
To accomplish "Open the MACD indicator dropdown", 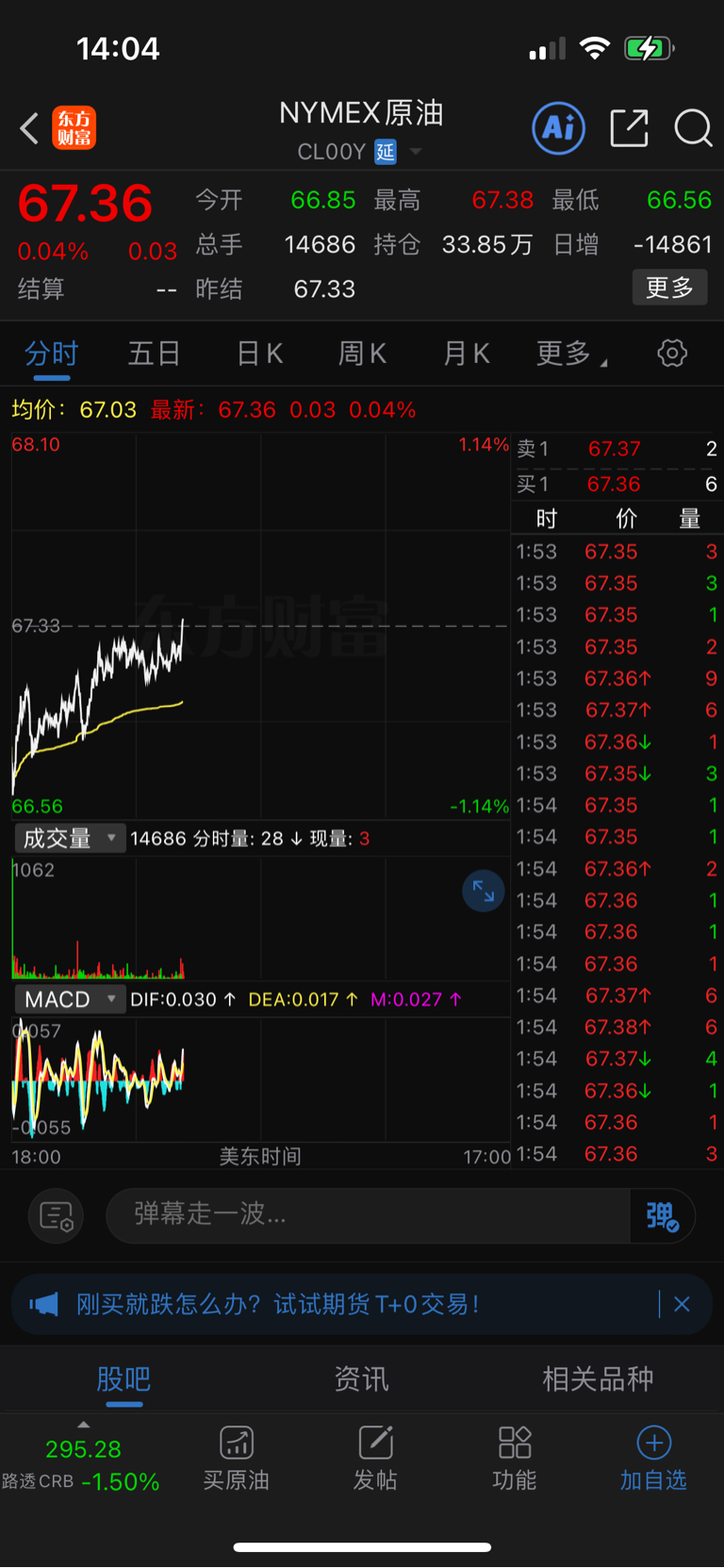I will point(70,999).
